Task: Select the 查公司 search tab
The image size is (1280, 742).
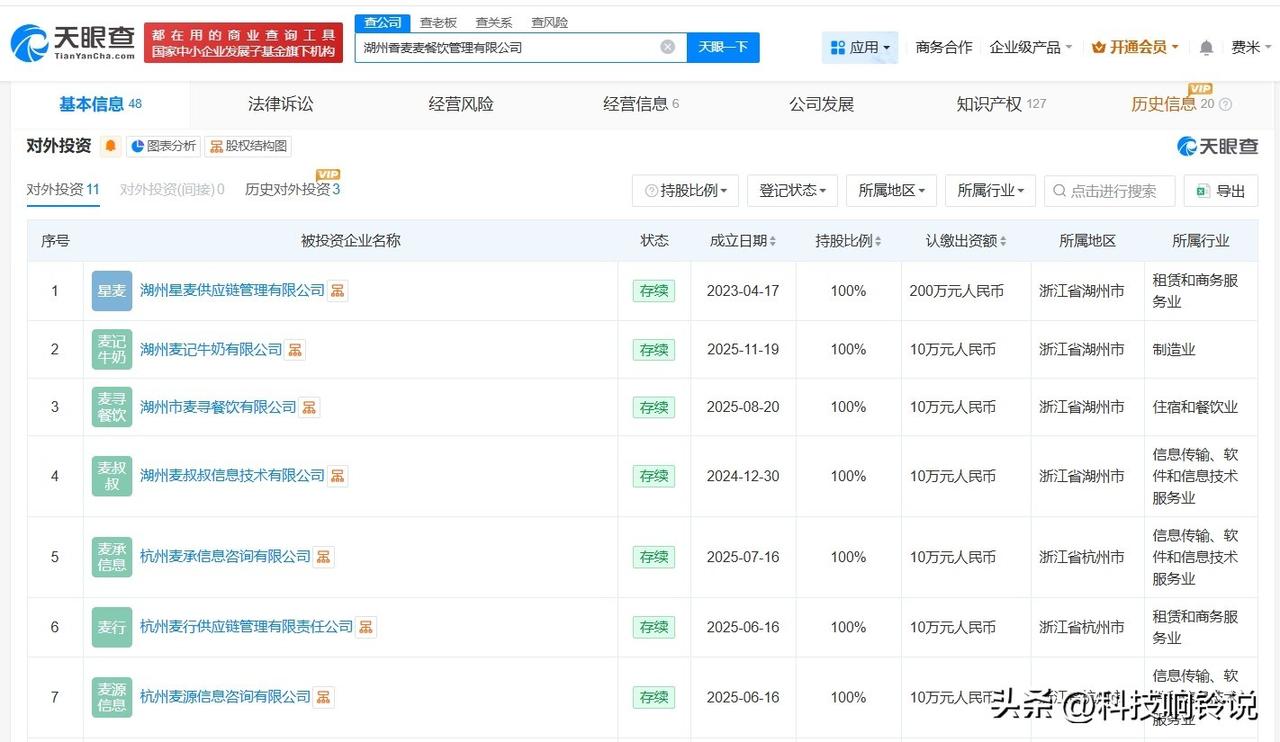Action: 383,23
